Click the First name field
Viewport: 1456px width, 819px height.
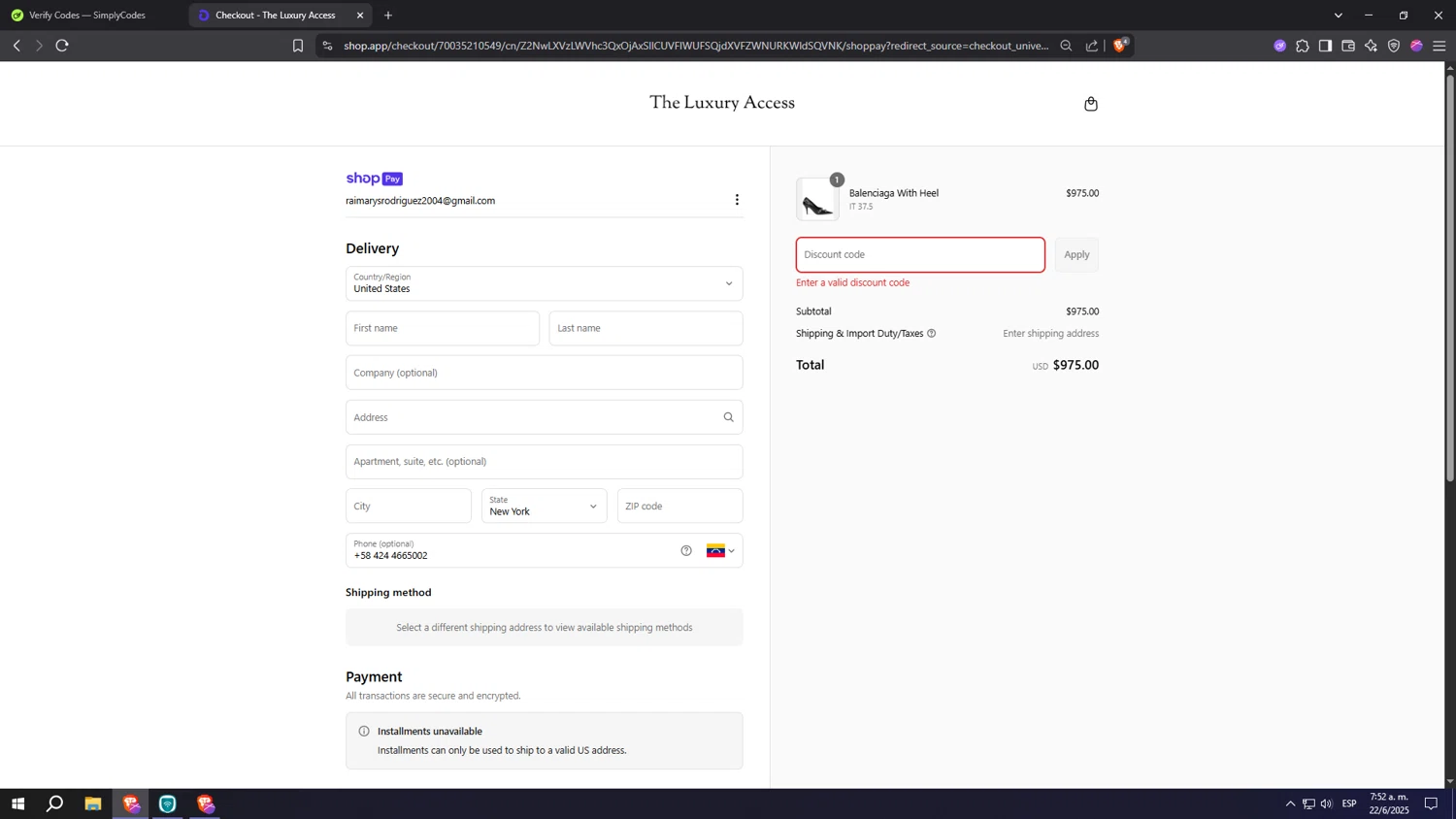443,328
